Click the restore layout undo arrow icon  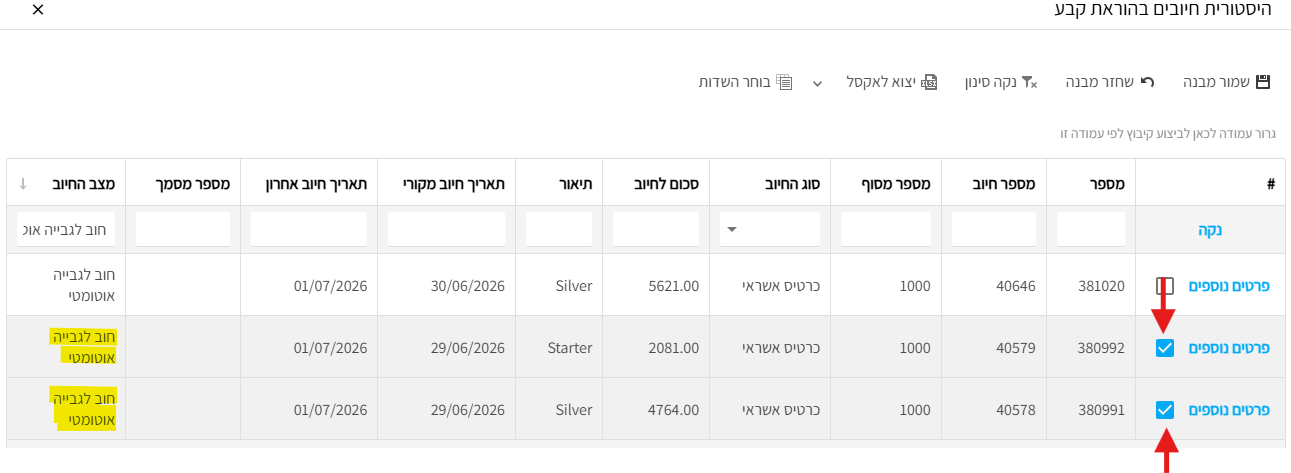tap(1147, 82)
